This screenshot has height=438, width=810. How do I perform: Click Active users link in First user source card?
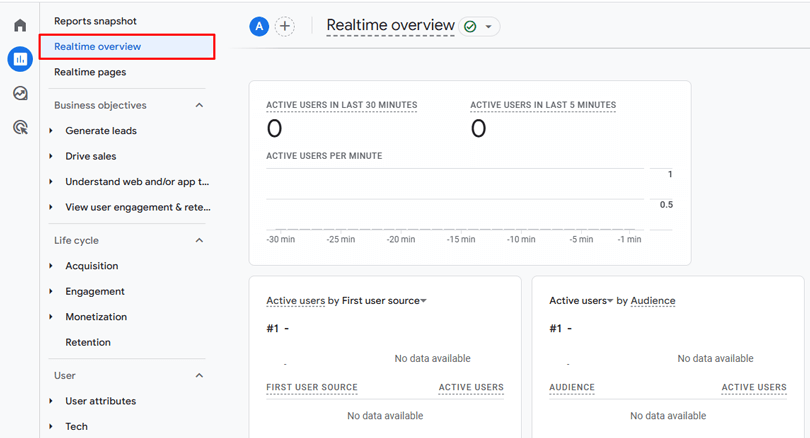295,301
